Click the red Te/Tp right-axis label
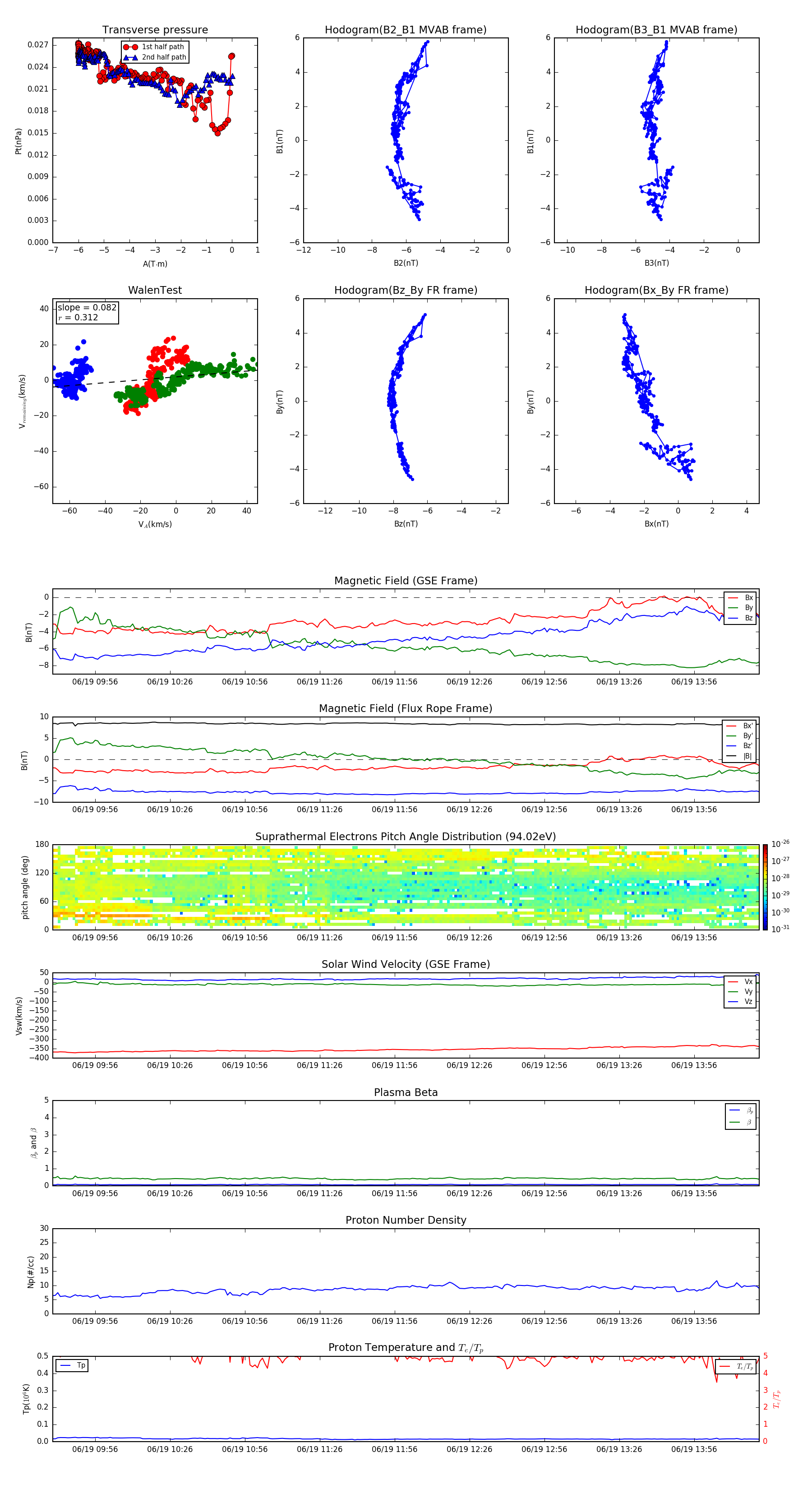 777,1399
